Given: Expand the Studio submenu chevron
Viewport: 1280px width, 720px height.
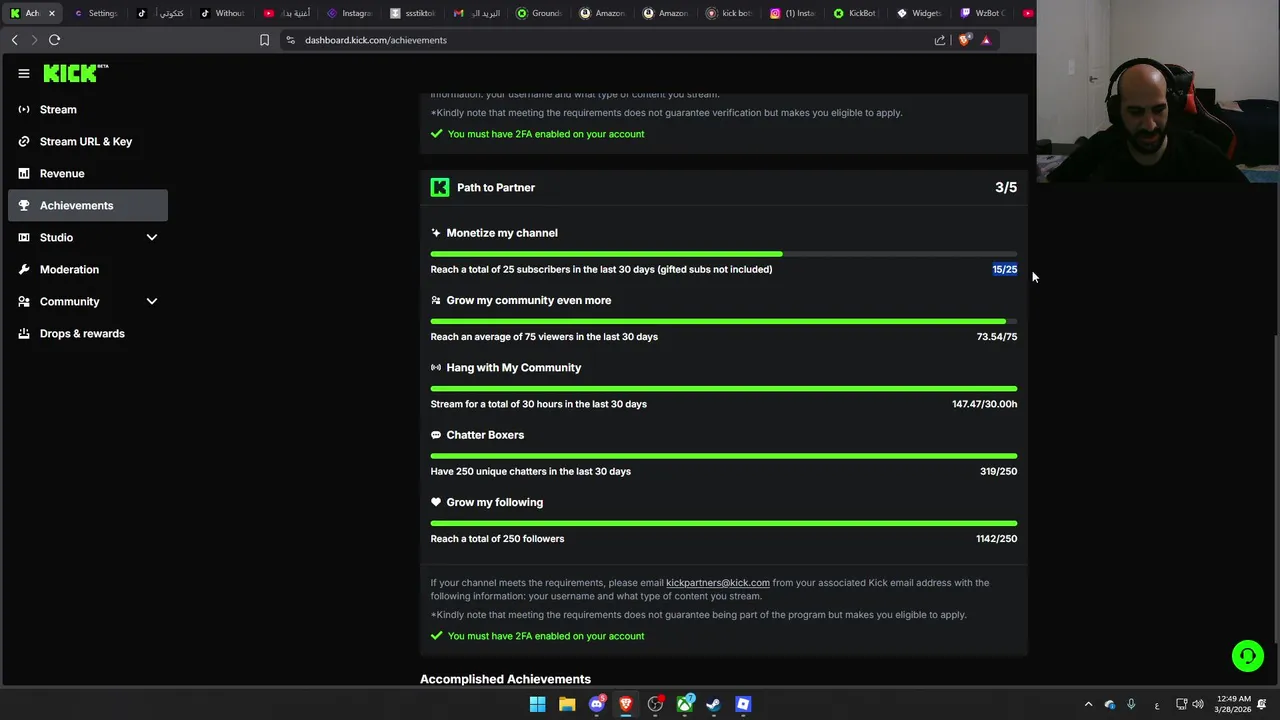Looking at the screenshot, I should [152, 237].
